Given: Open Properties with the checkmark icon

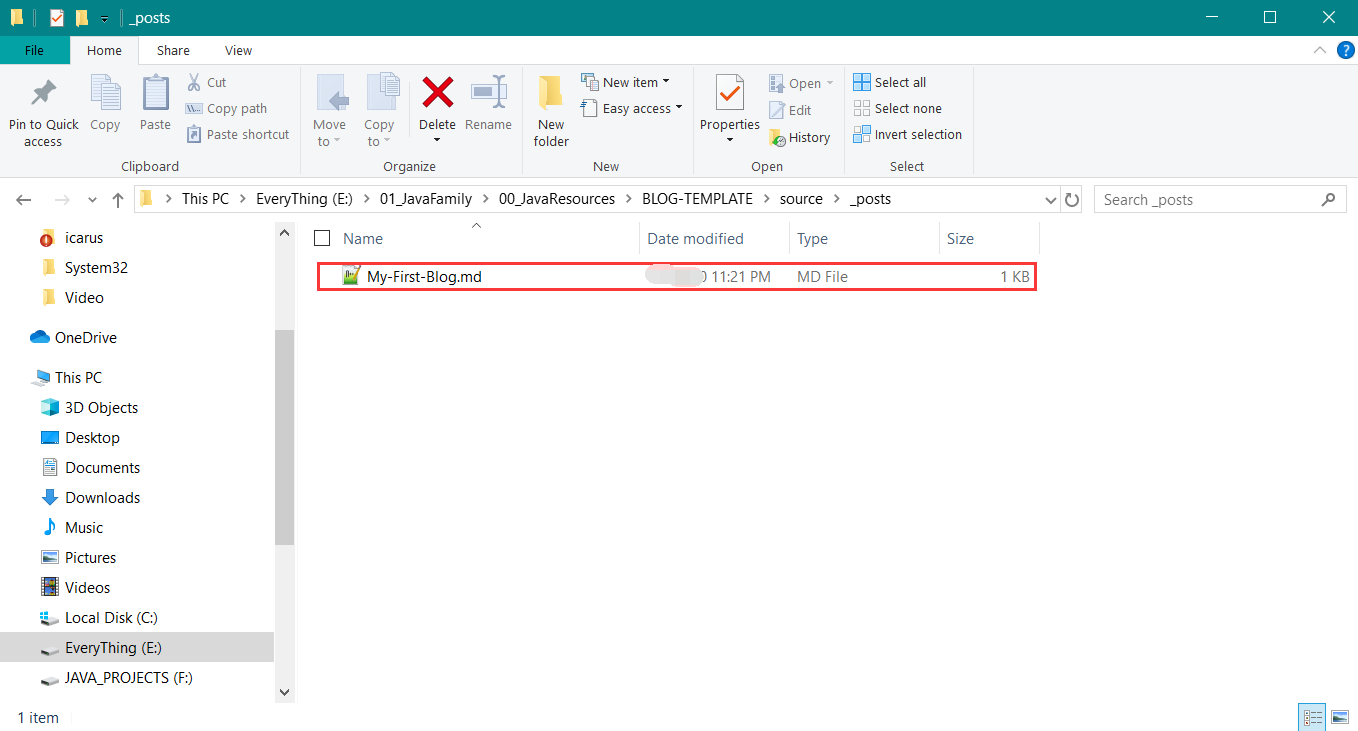Looking at the screenshot, I should [x=729, y=96].
